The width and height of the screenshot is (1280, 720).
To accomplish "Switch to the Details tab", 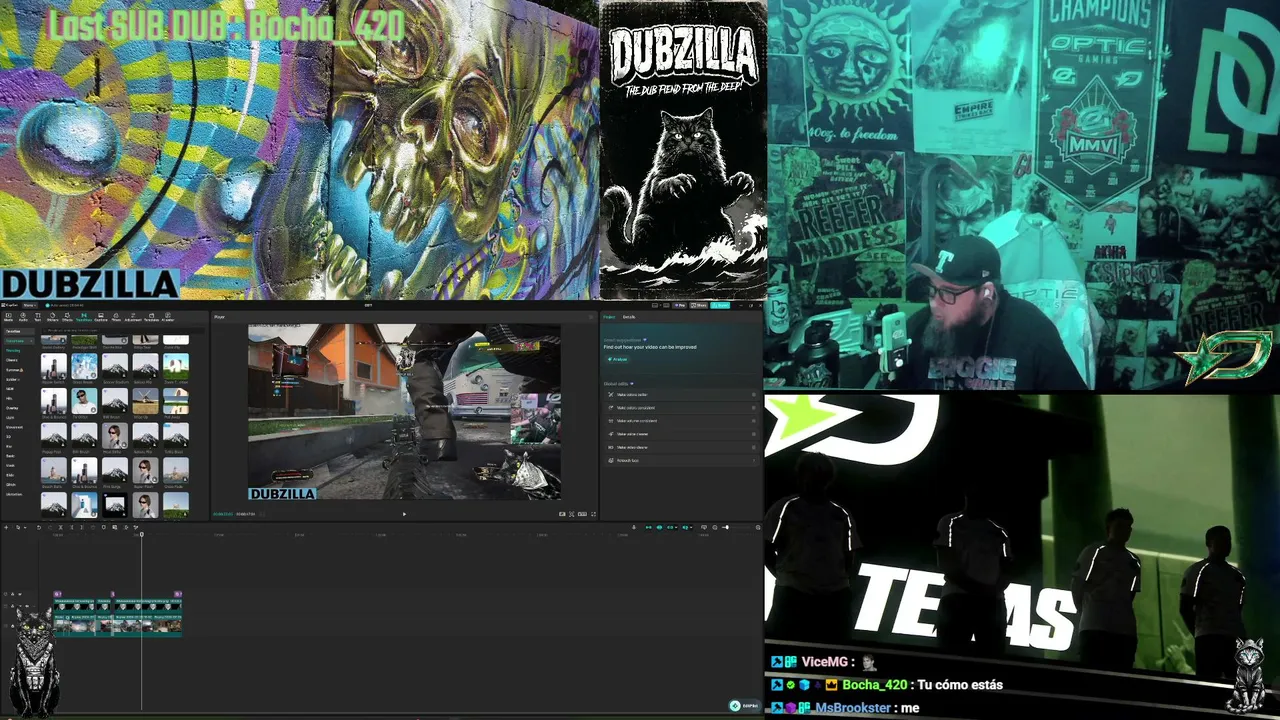I will point(629,317).
